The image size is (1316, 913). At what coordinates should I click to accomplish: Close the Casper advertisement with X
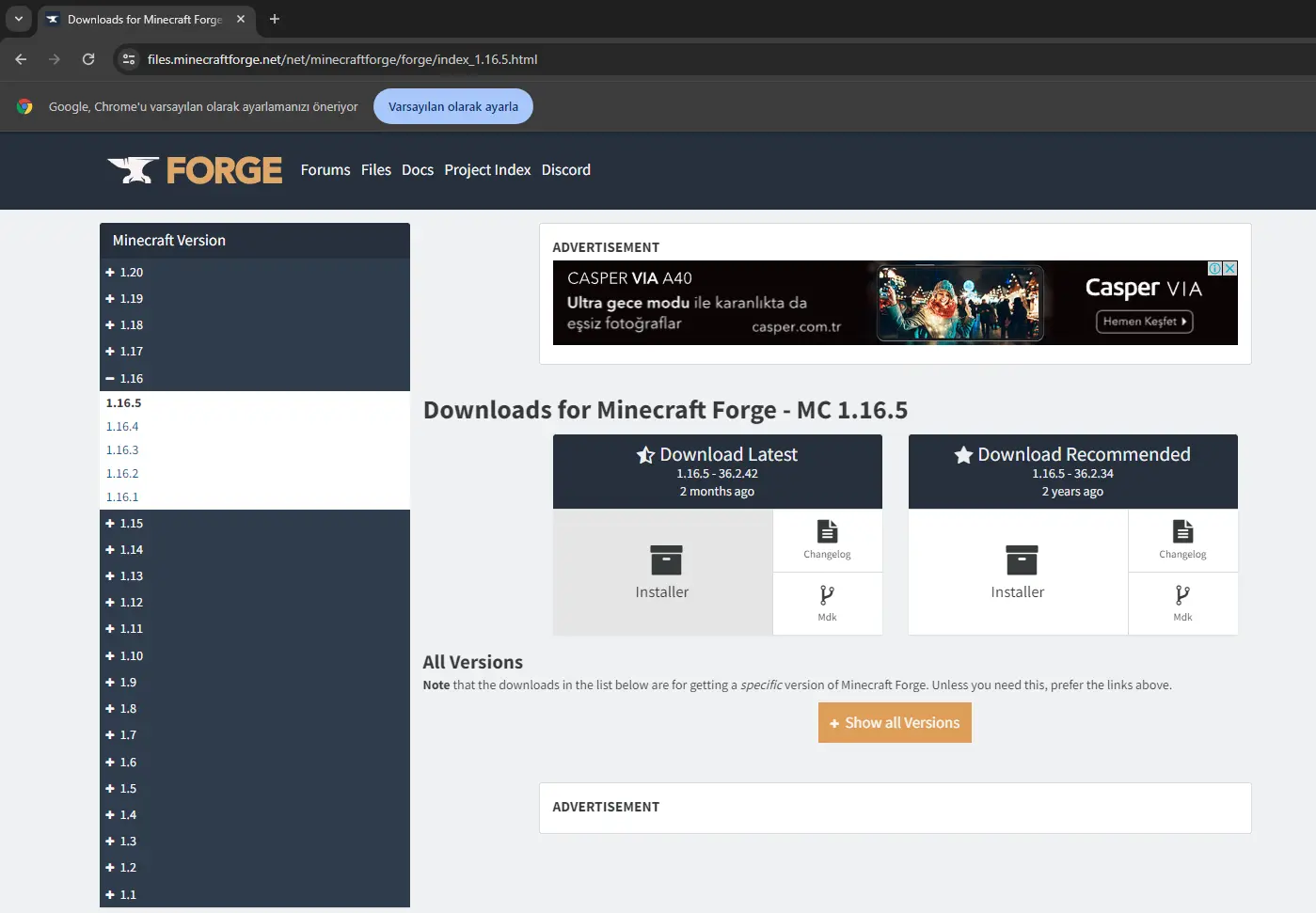(1229, 269)
